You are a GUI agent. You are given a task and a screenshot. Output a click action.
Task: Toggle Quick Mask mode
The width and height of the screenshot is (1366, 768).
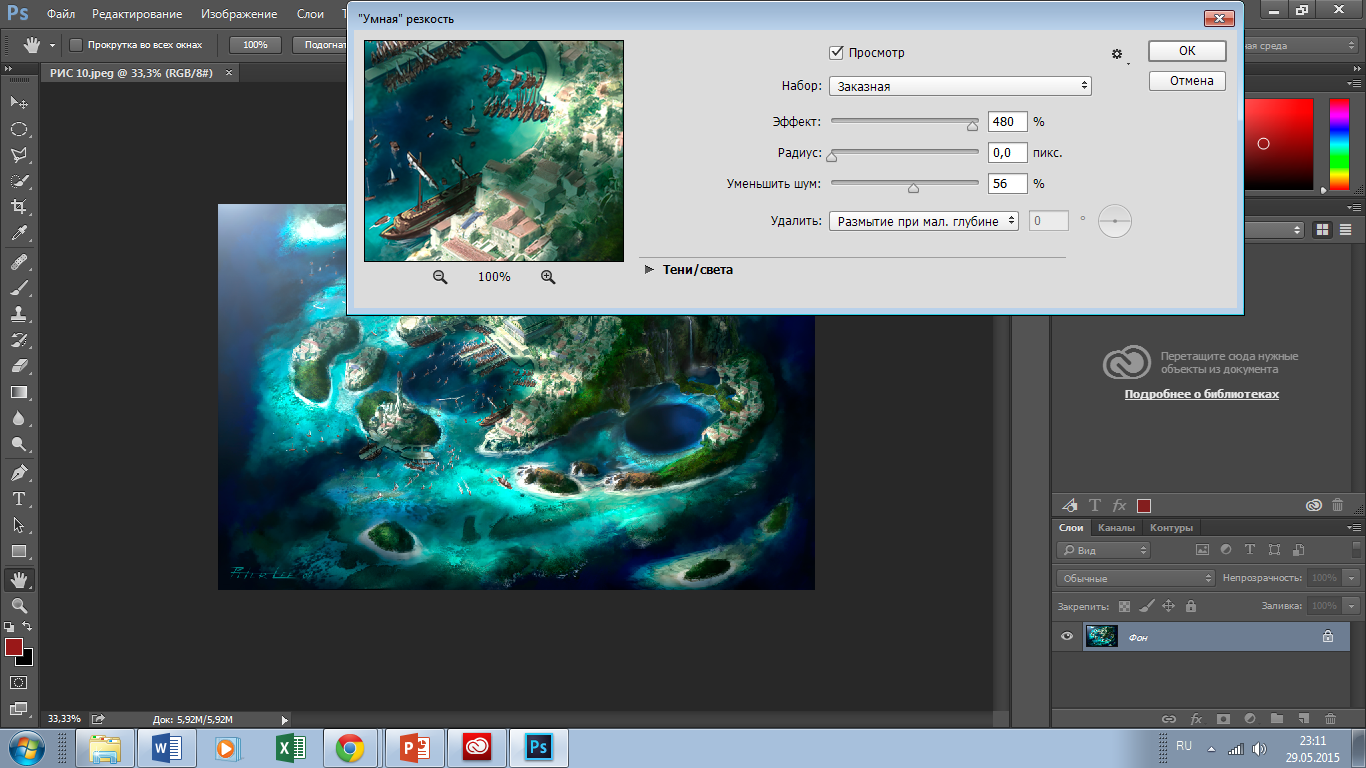point(19,682)
